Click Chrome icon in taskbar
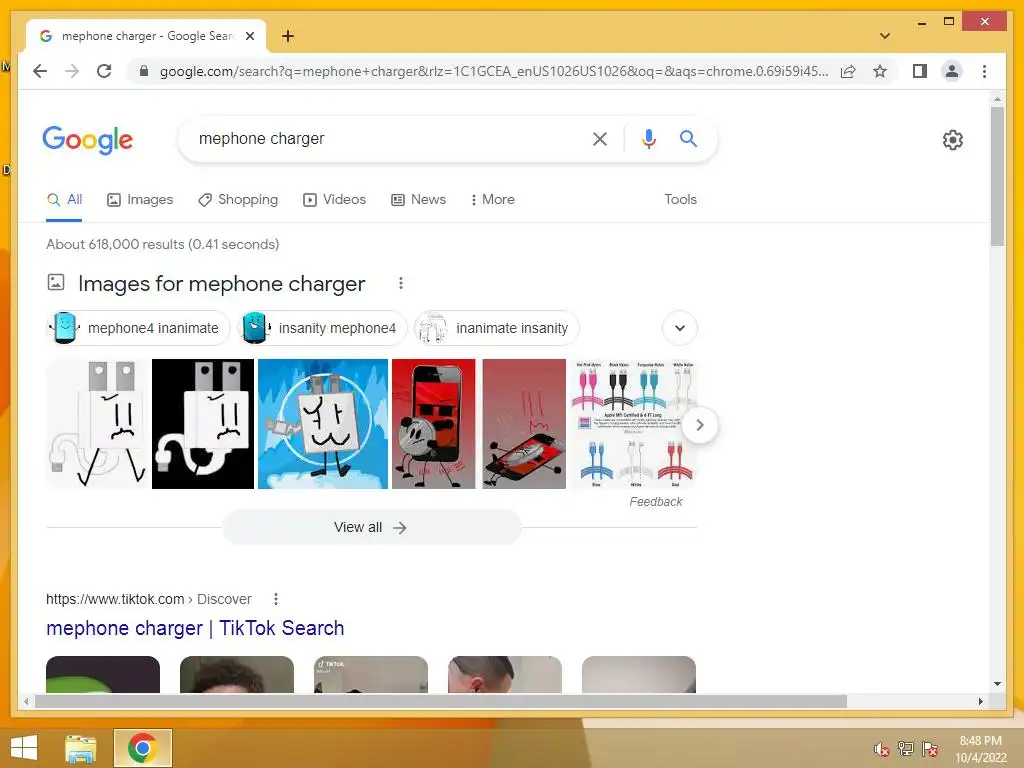 142,748
